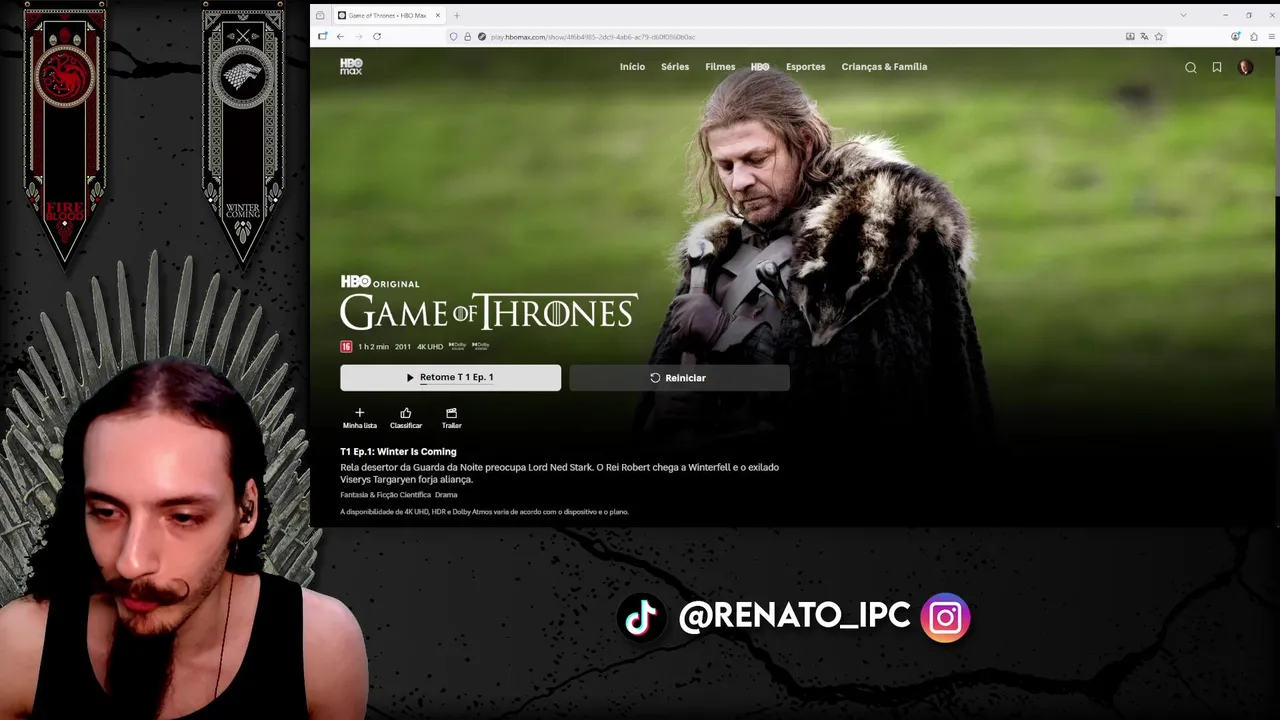Click the Classificar thumbs-up icon
1280x720 pixels.
(405, 413)
